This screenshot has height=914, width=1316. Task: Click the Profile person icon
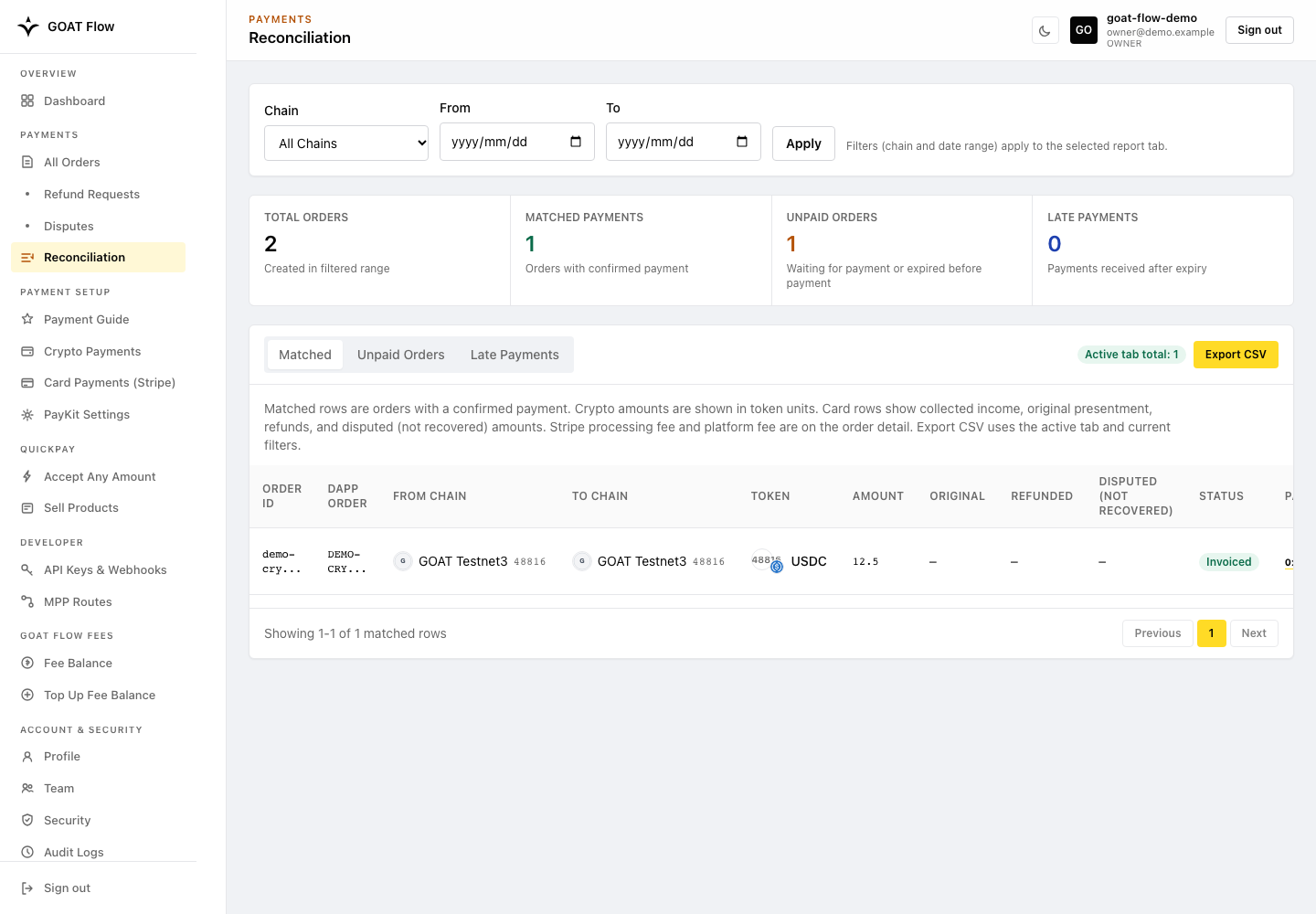click(27, 757)
